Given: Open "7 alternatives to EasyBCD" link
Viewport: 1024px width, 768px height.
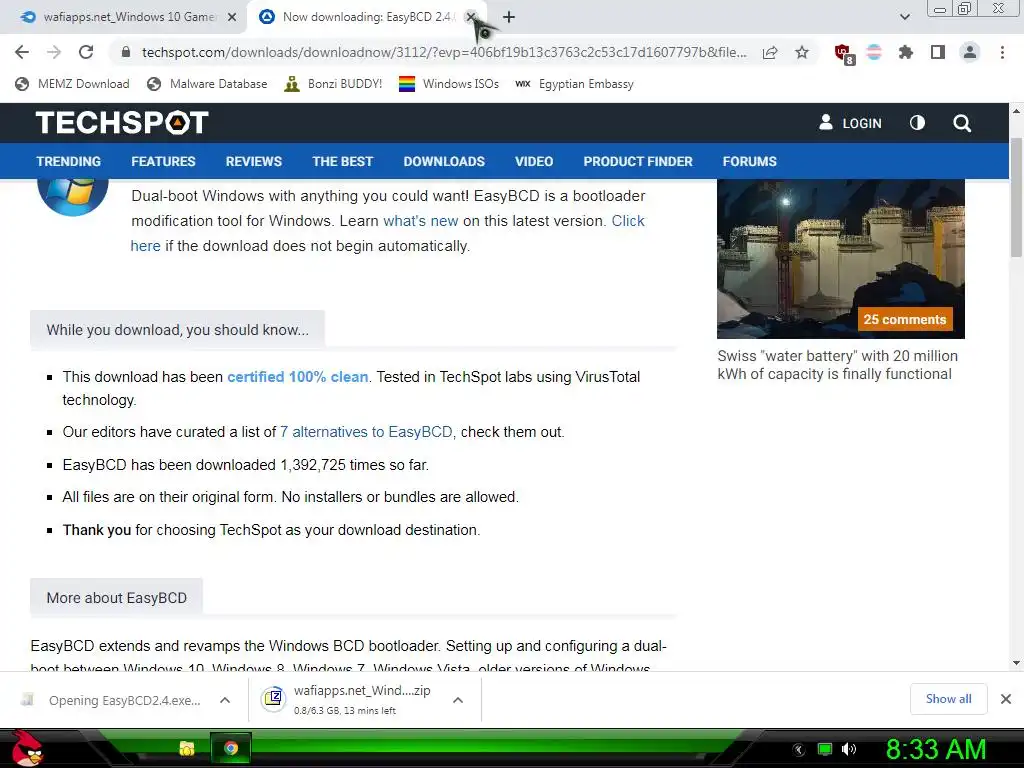Looking at the screenshot, I should tap(366, 432).
